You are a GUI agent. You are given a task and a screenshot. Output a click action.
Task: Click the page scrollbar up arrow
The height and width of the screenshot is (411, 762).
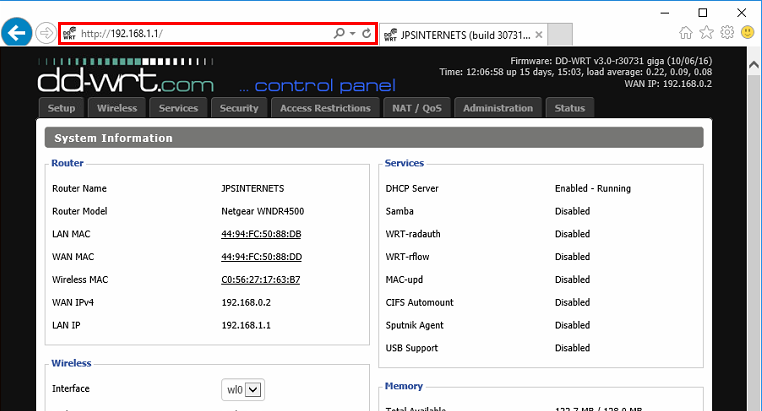[754, 65]
